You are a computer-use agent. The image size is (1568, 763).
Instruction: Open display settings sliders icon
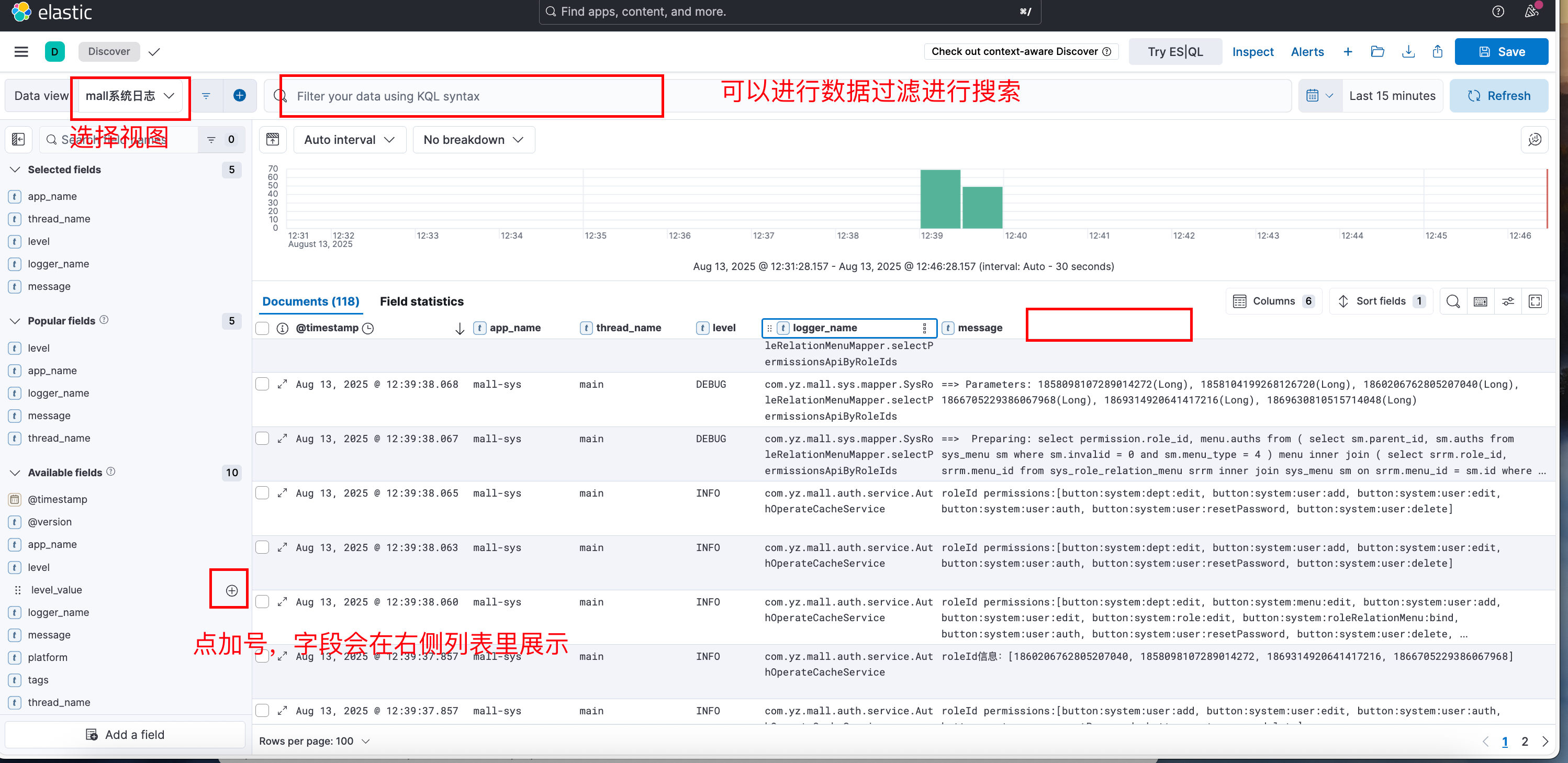pyautogui.click(x=1508, y=301)
